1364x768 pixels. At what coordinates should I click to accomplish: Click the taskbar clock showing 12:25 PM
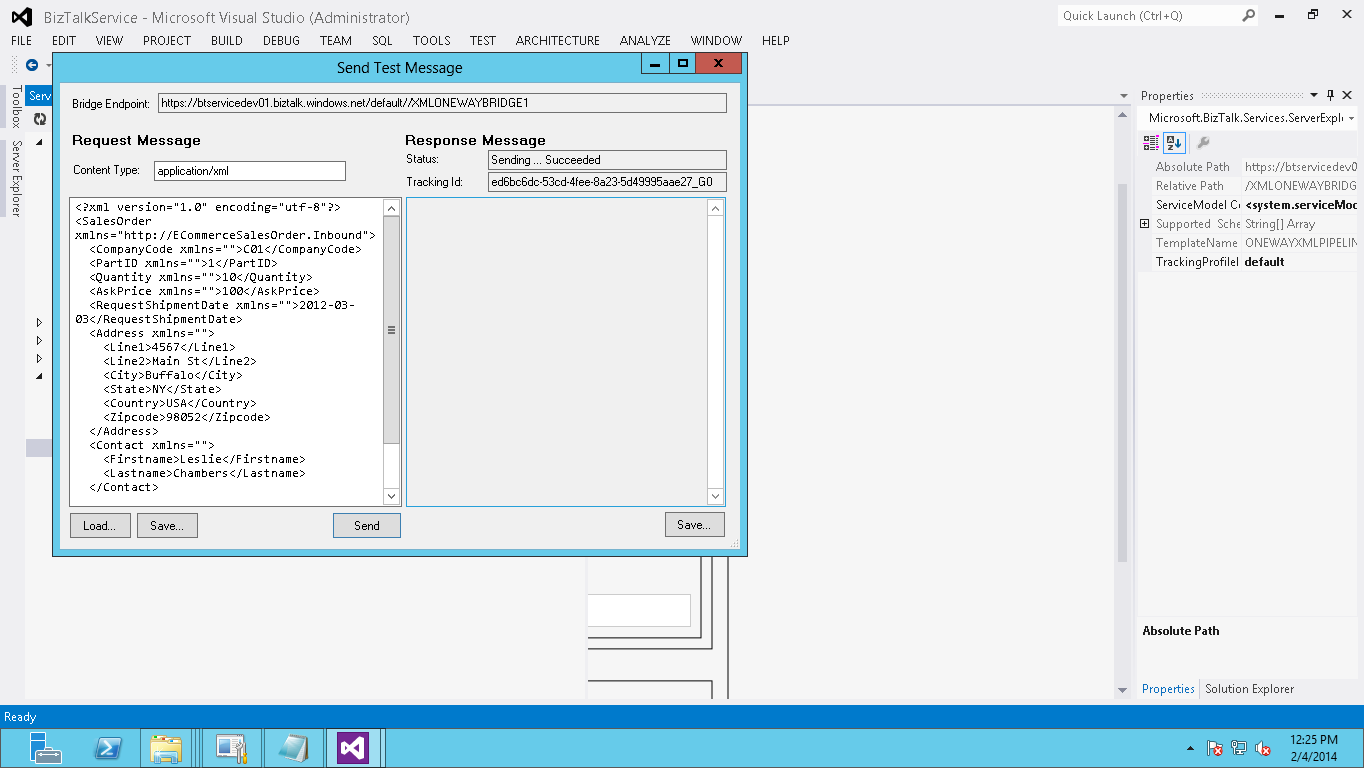coord(1314,748)
